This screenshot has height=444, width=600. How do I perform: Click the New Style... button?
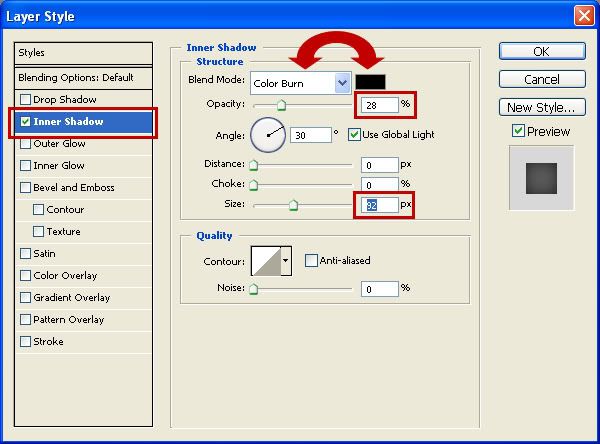click(542, 107)
